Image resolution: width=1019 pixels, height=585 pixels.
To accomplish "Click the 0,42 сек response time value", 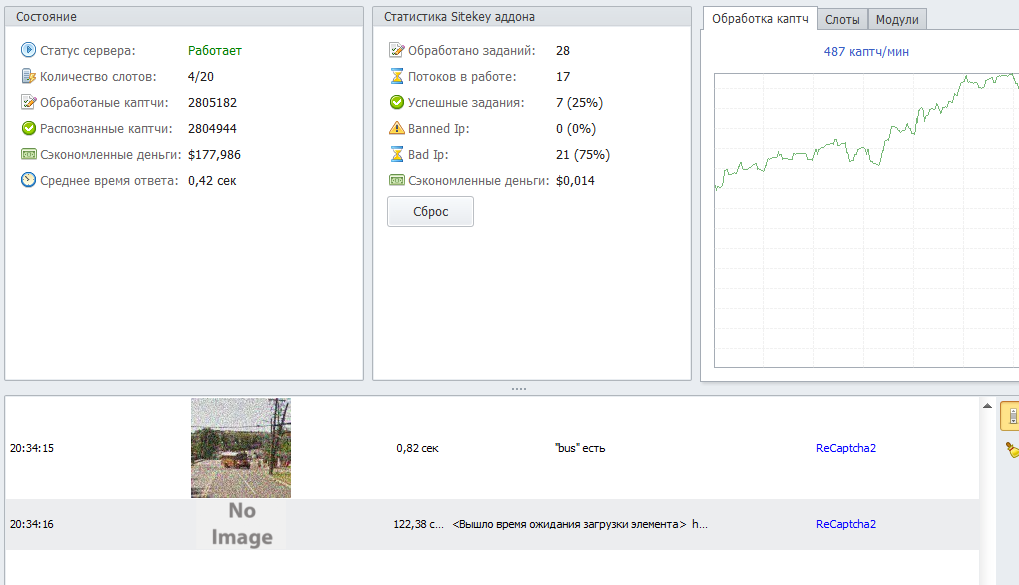I will [212, 180].
